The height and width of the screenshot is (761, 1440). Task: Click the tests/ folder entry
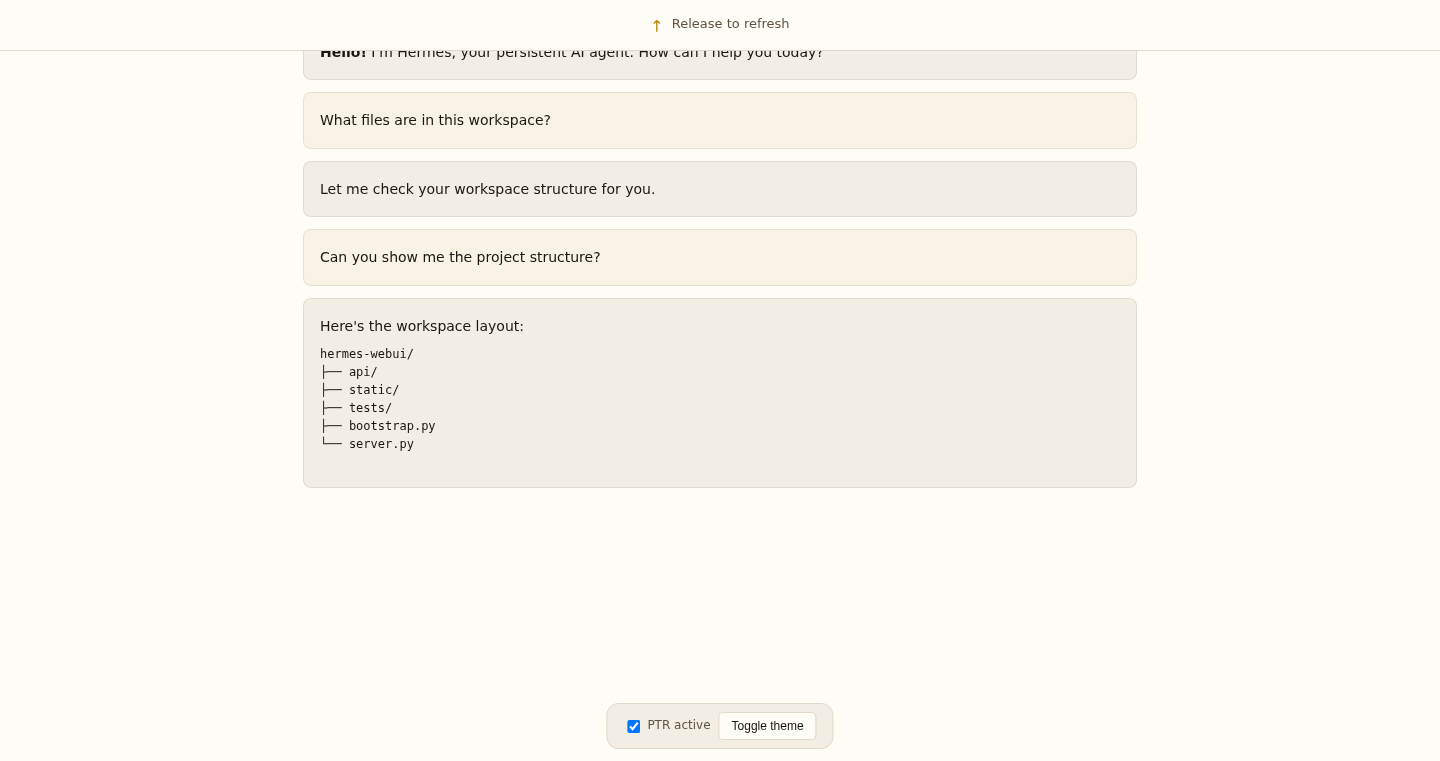pyautogui.click(x=370, y=408)
